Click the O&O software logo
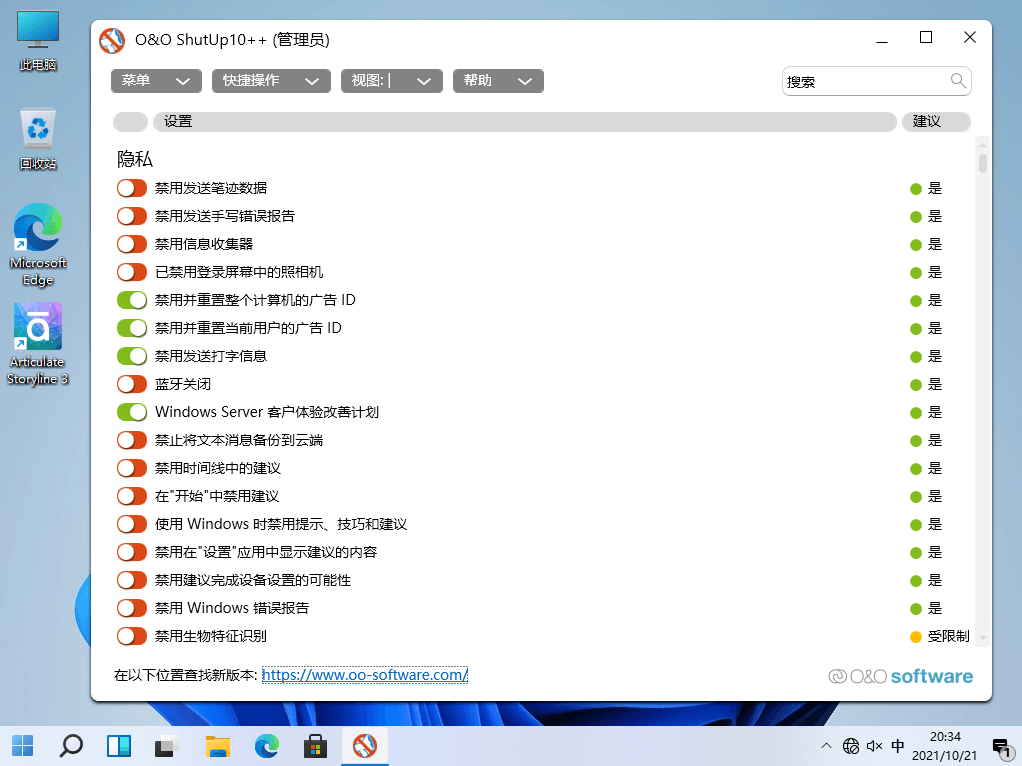 point(900,676)
